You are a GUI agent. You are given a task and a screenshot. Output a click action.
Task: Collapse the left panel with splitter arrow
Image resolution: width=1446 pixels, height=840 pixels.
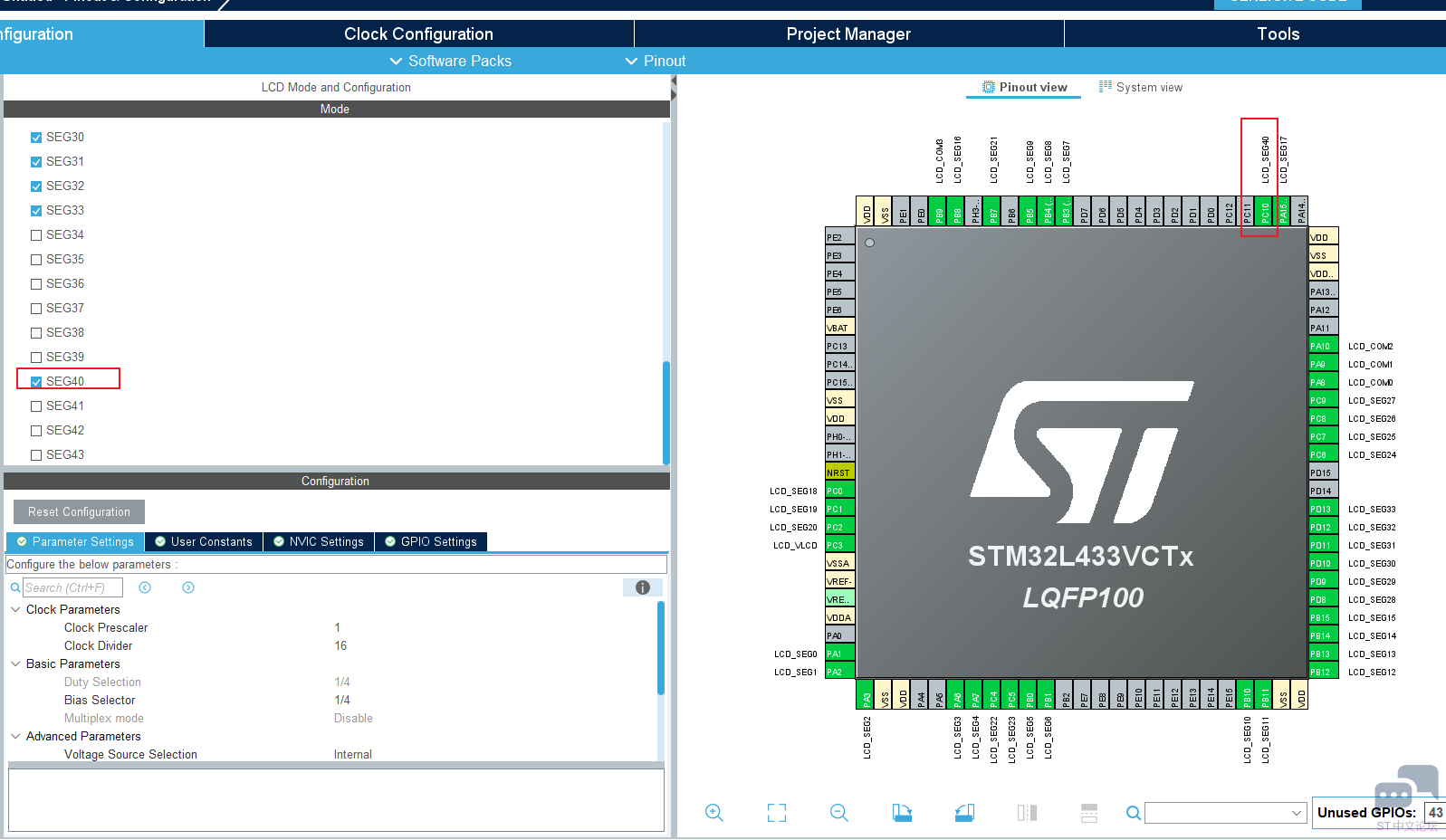pos(674,83)
